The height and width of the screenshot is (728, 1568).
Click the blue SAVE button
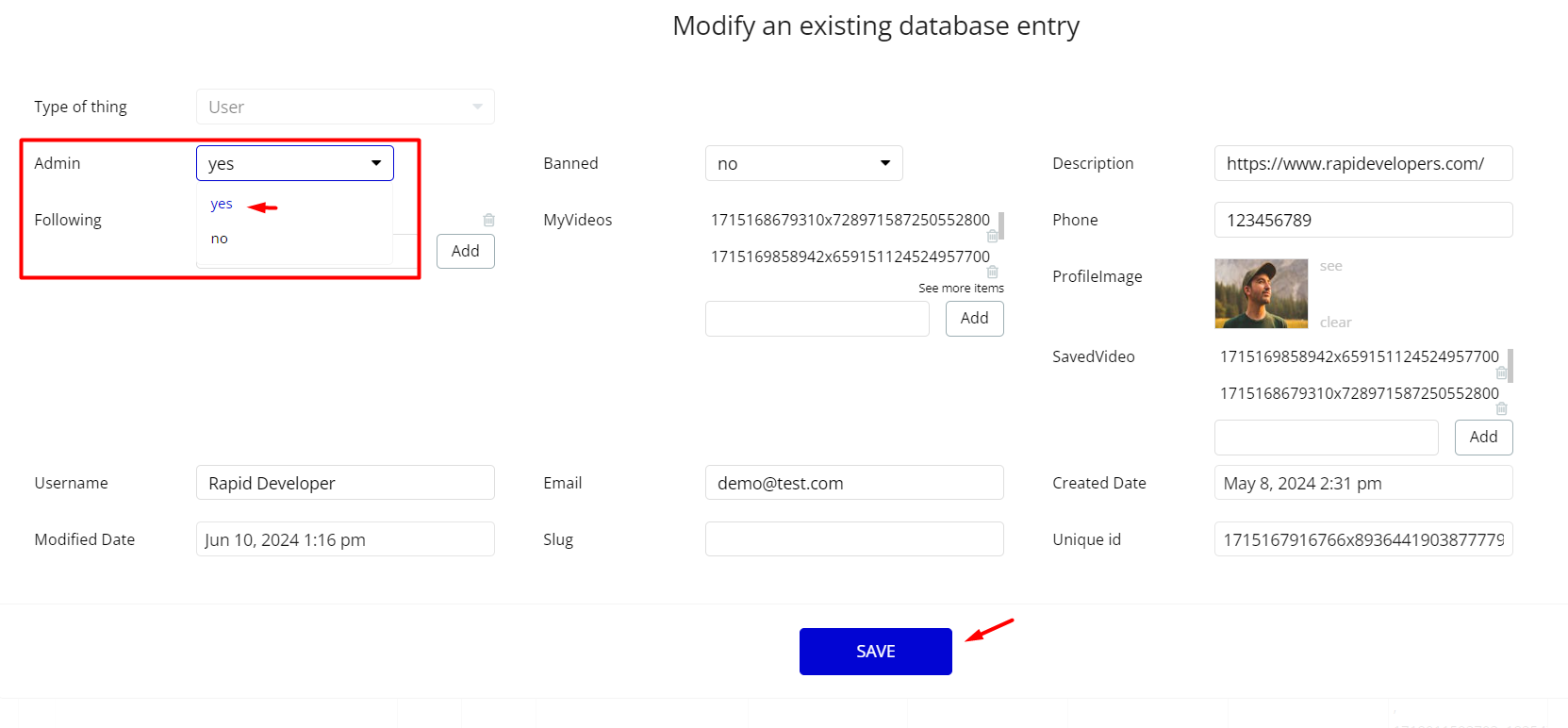876,652
